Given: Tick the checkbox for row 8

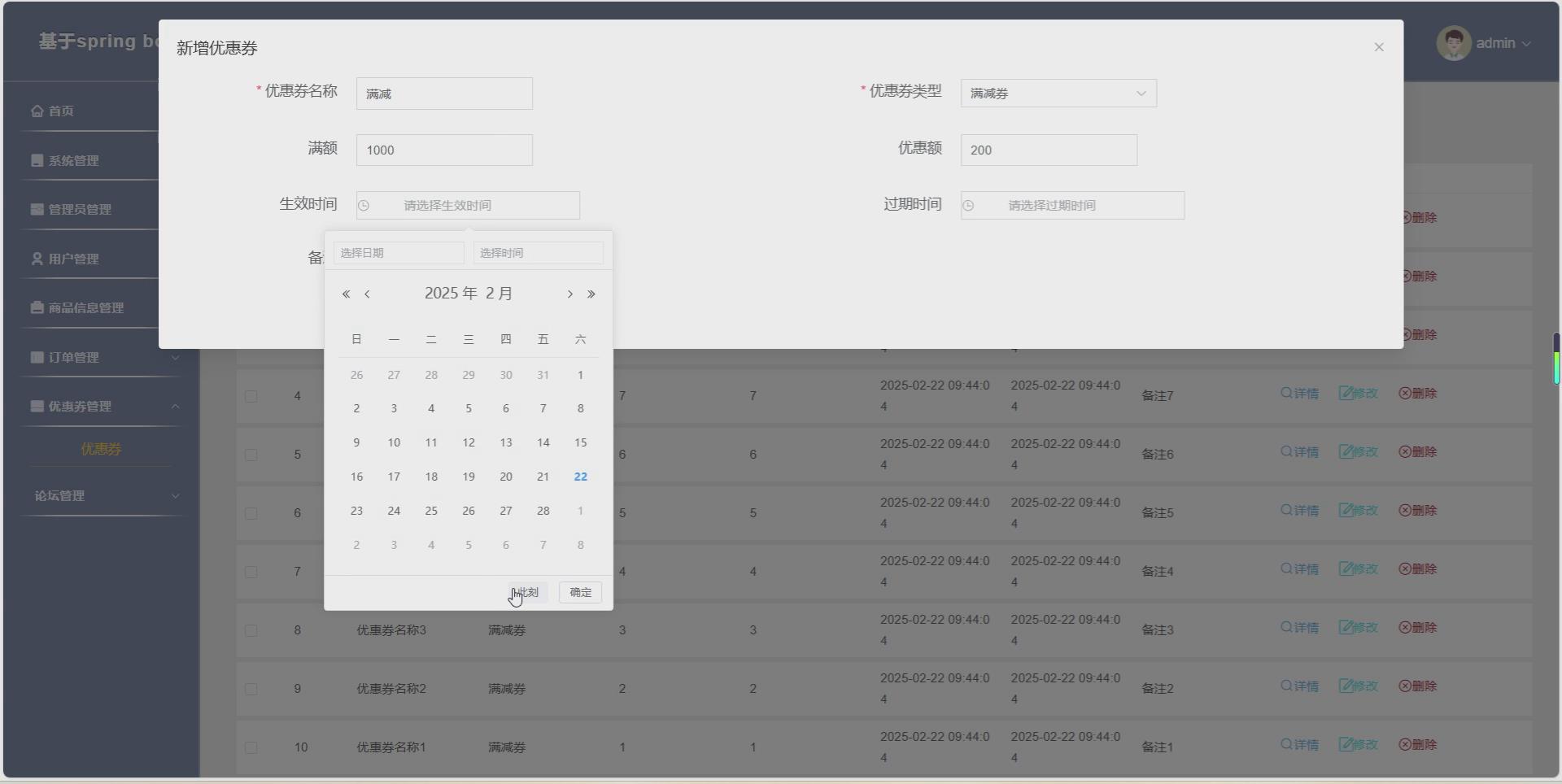Looking at the screenshot, I should pos(251,630).
